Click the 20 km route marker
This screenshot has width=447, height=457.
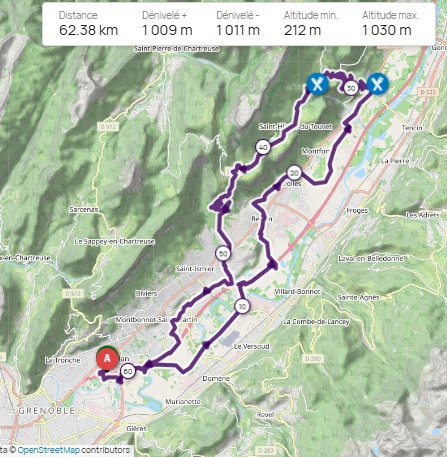click(294, 173)
